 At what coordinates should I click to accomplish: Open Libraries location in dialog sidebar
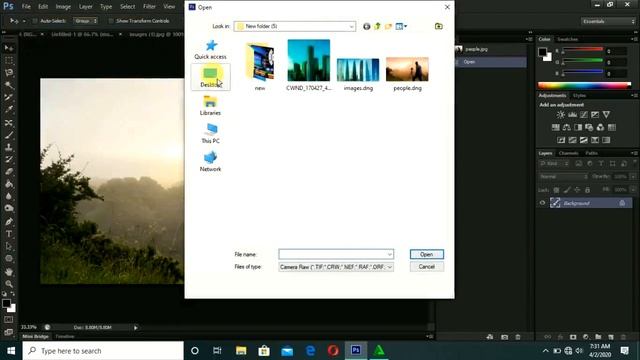point(211,105)
